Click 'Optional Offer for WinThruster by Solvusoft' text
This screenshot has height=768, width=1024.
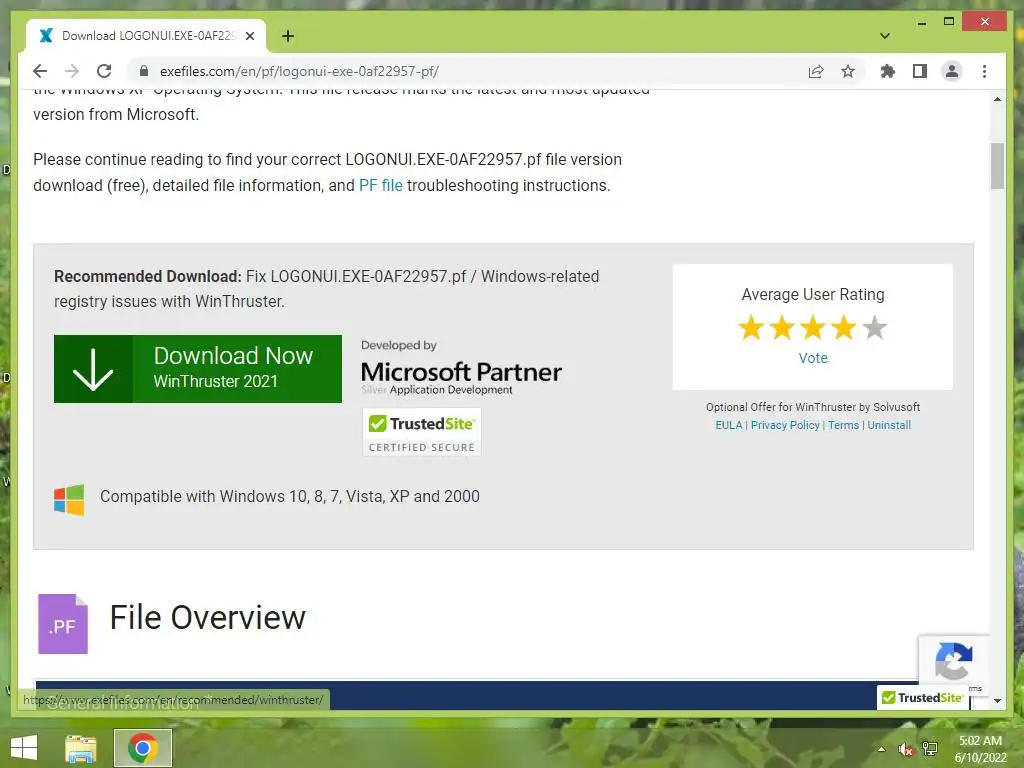point(812,407)
